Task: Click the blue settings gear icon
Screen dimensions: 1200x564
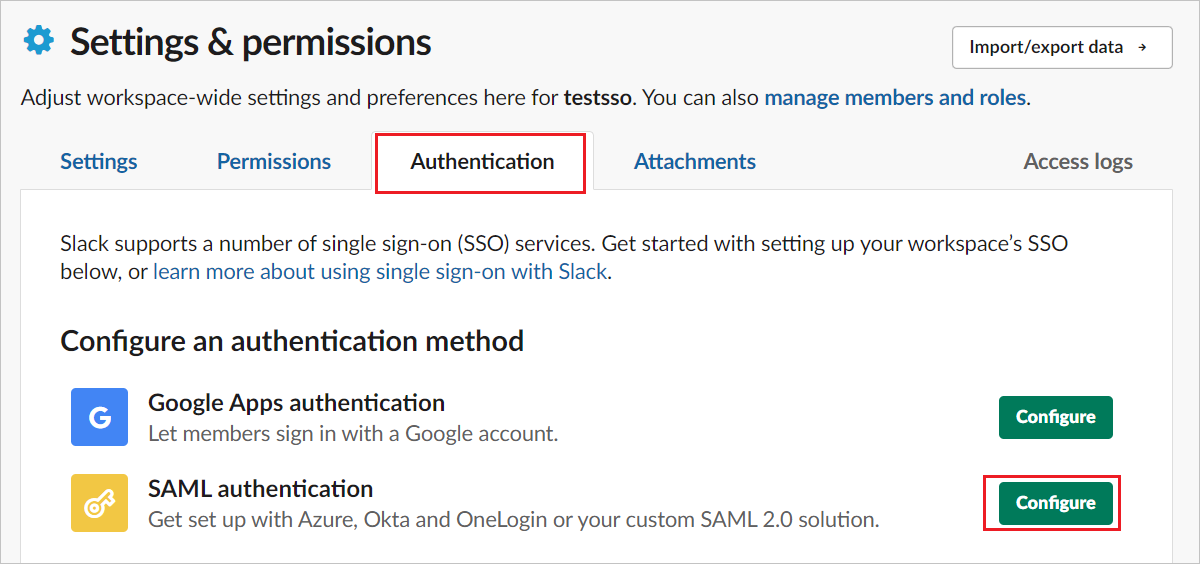Action: pos(39,40)
